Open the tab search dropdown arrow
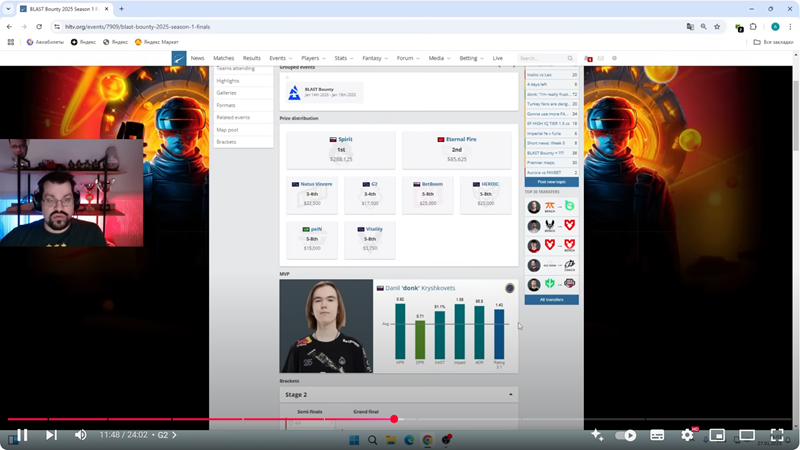This screenshot has height=450, width=800. 8,9
